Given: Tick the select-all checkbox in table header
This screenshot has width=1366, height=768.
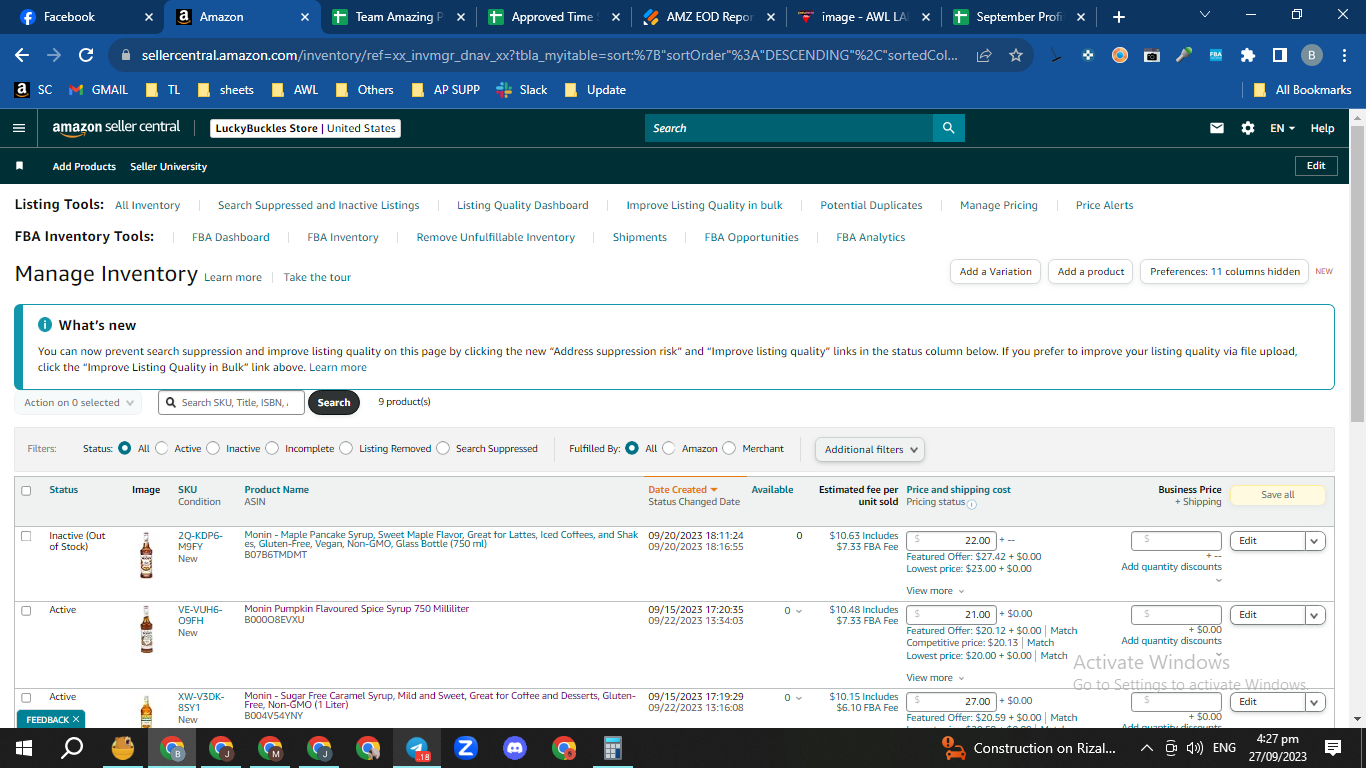Looking at the screenshot, I should (x=26, y=491).
